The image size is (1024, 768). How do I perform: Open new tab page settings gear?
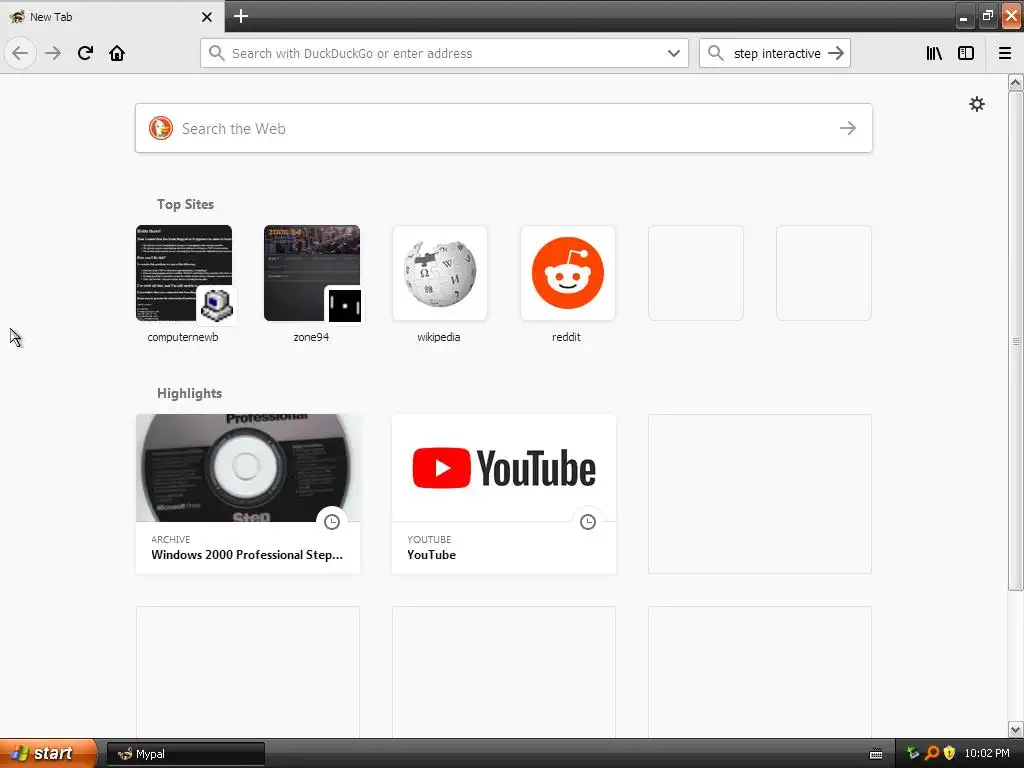[977, 104]
